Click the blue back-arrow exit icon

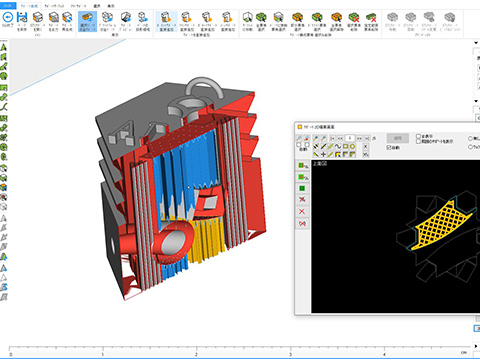point(7,17)
